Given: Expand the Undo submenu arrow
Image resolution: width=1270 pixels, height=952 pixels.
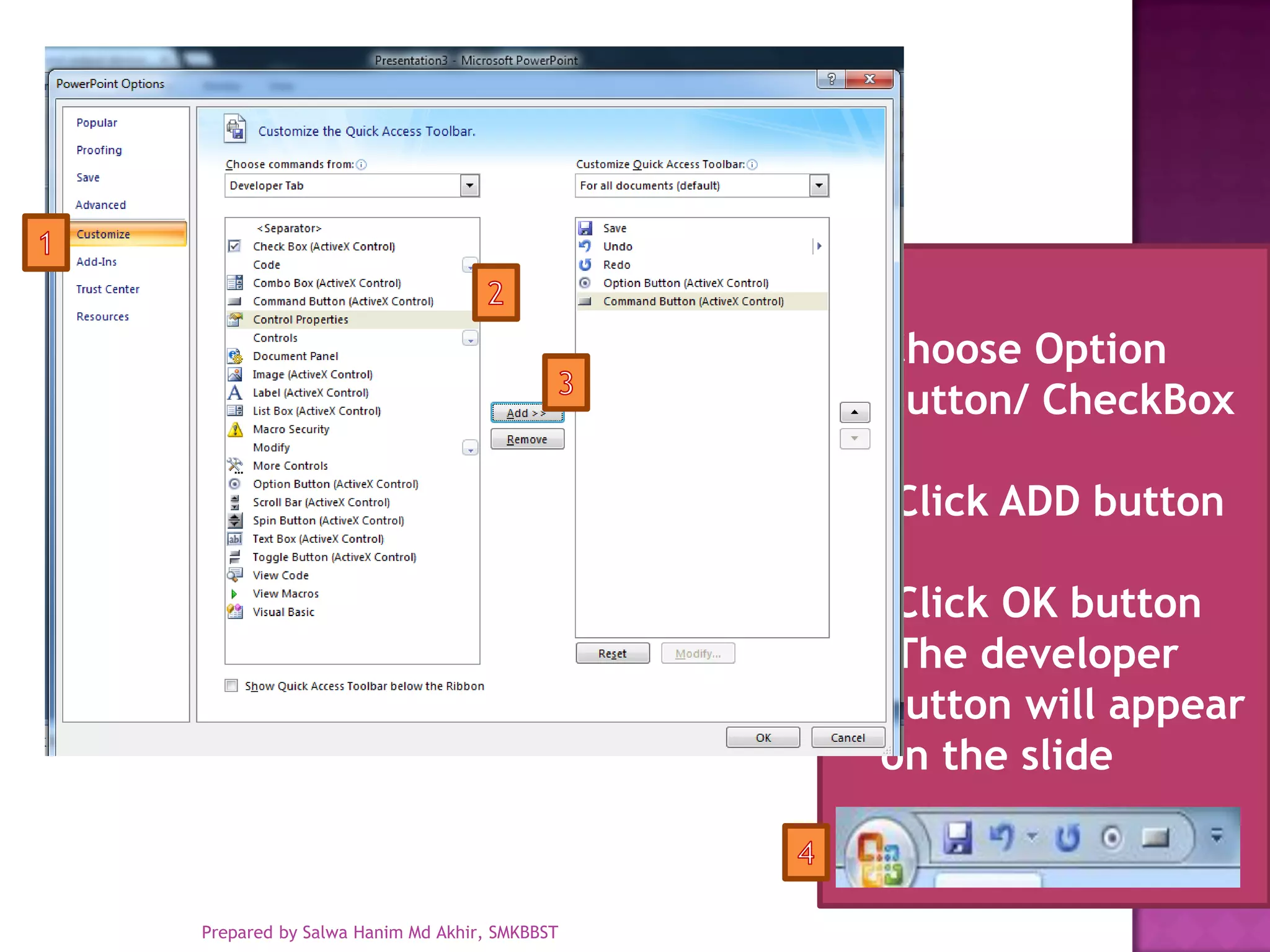Looking at the screenshot, I should coord(819,246).
